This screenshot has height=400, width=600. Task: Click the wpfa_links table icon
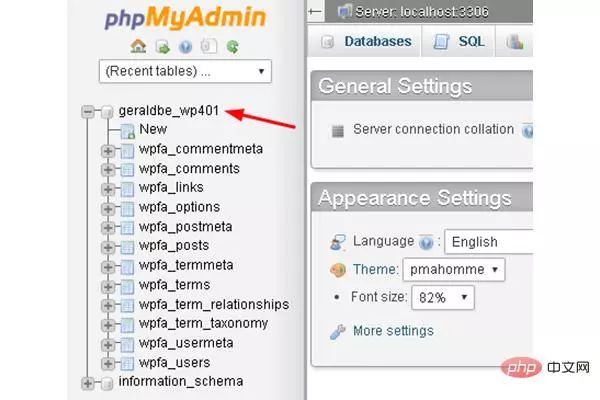pos(127,189)
